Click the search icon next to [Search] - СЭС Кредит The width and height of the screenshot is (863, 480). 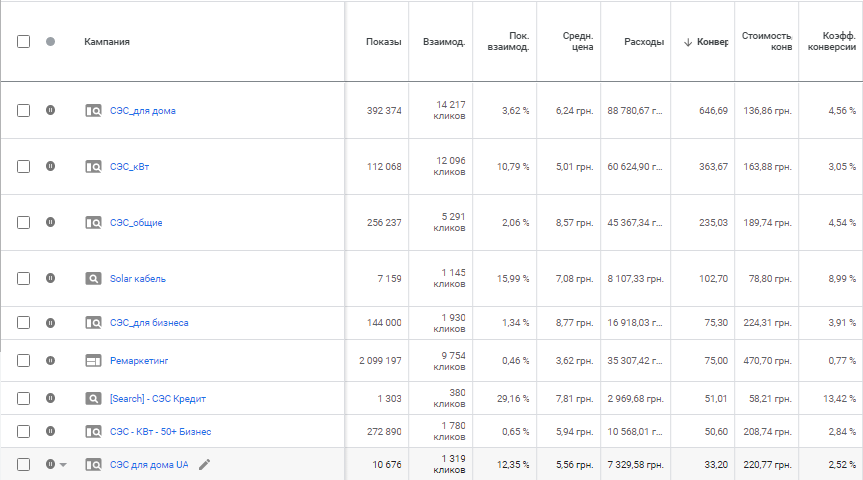coord(93,398)
